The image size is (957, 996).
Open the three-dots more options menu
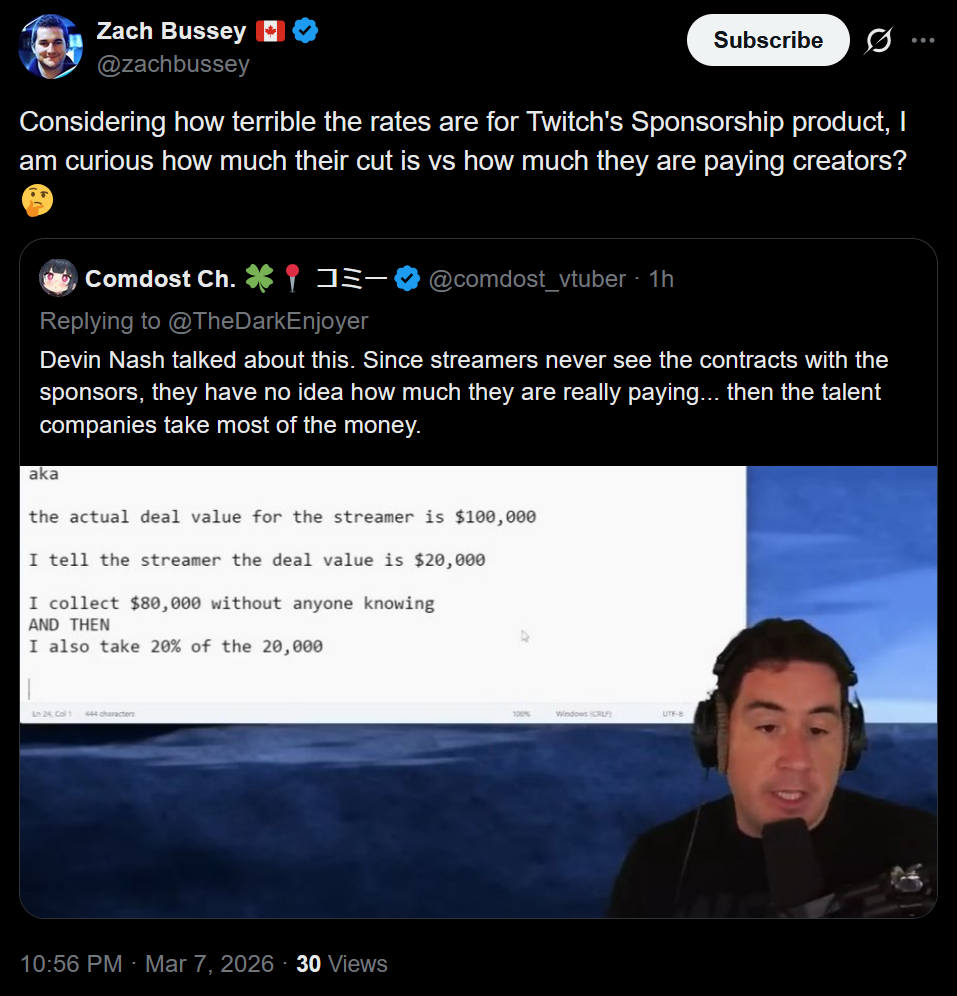tap(923, 40)
